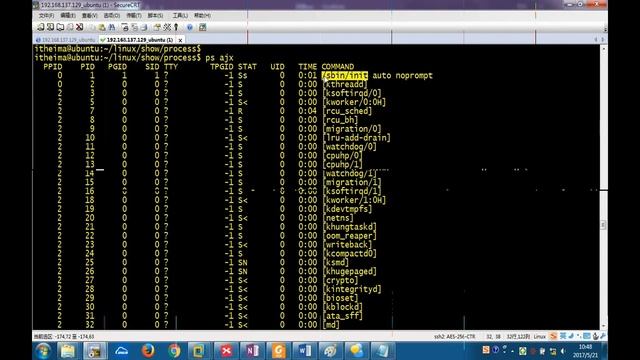
Task: Click the Connect toolbar icon
Action: click(x=40, y=27)
